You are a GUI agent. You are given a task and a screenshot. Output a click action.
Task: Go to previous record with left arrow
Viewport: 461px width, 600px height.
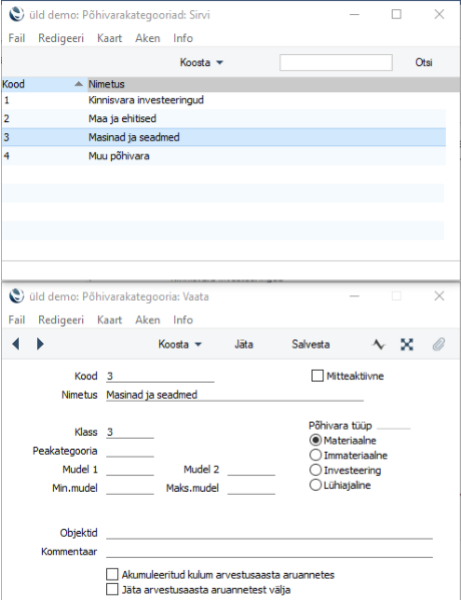click(16, 344)
